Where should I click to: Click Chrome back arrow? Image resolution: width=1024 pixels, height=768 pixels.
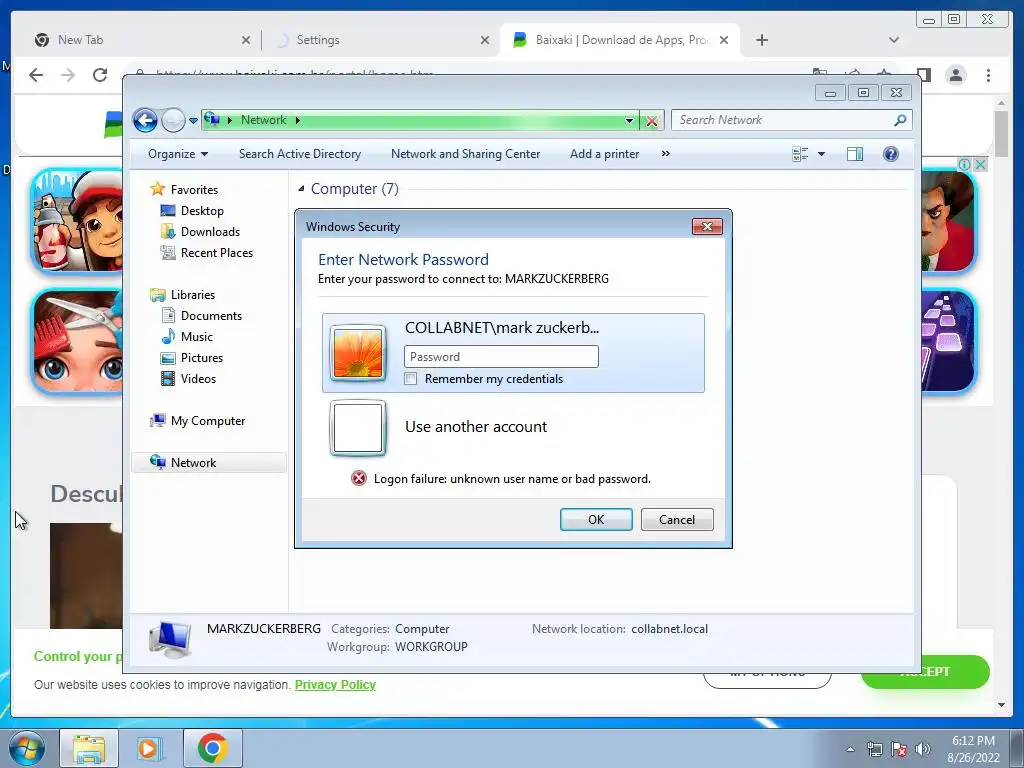tap(36, 75)
